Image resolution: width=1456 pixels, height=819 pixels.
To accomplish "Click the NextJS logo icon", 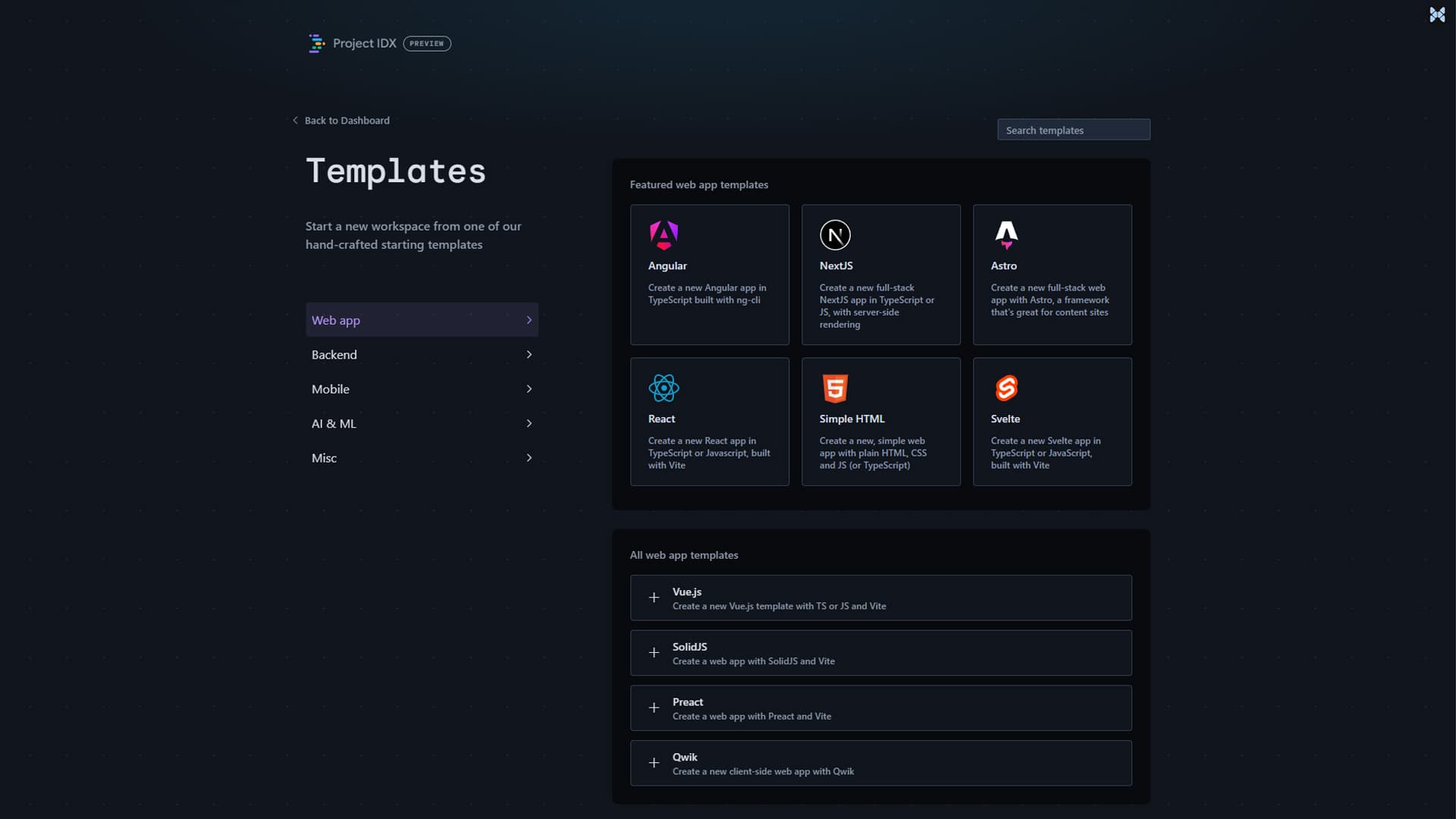I will click(835, 235).
